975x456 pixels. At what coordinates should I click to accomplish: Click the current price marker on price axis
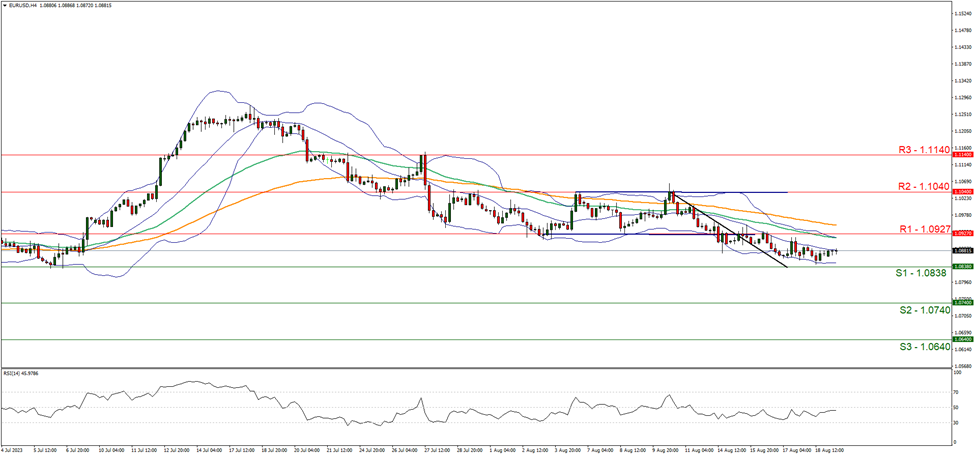[962, 250]
